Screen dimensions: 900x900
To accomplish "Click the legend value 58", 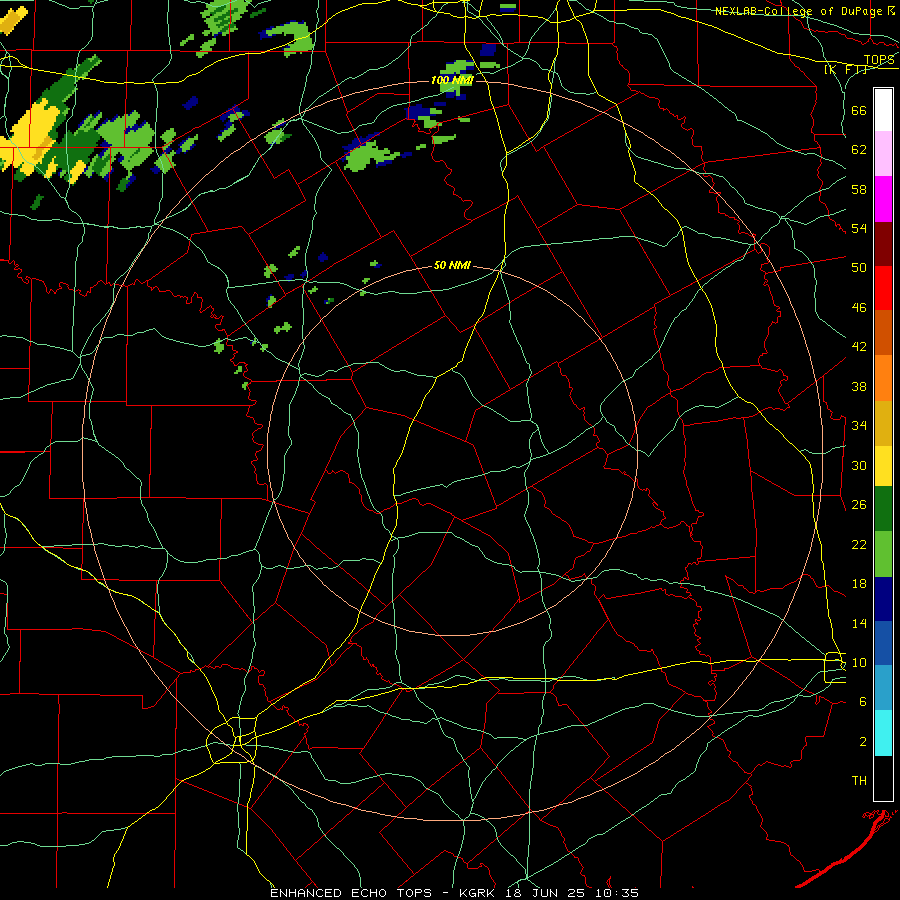I will pyautogui.click(x=859, y=189).
